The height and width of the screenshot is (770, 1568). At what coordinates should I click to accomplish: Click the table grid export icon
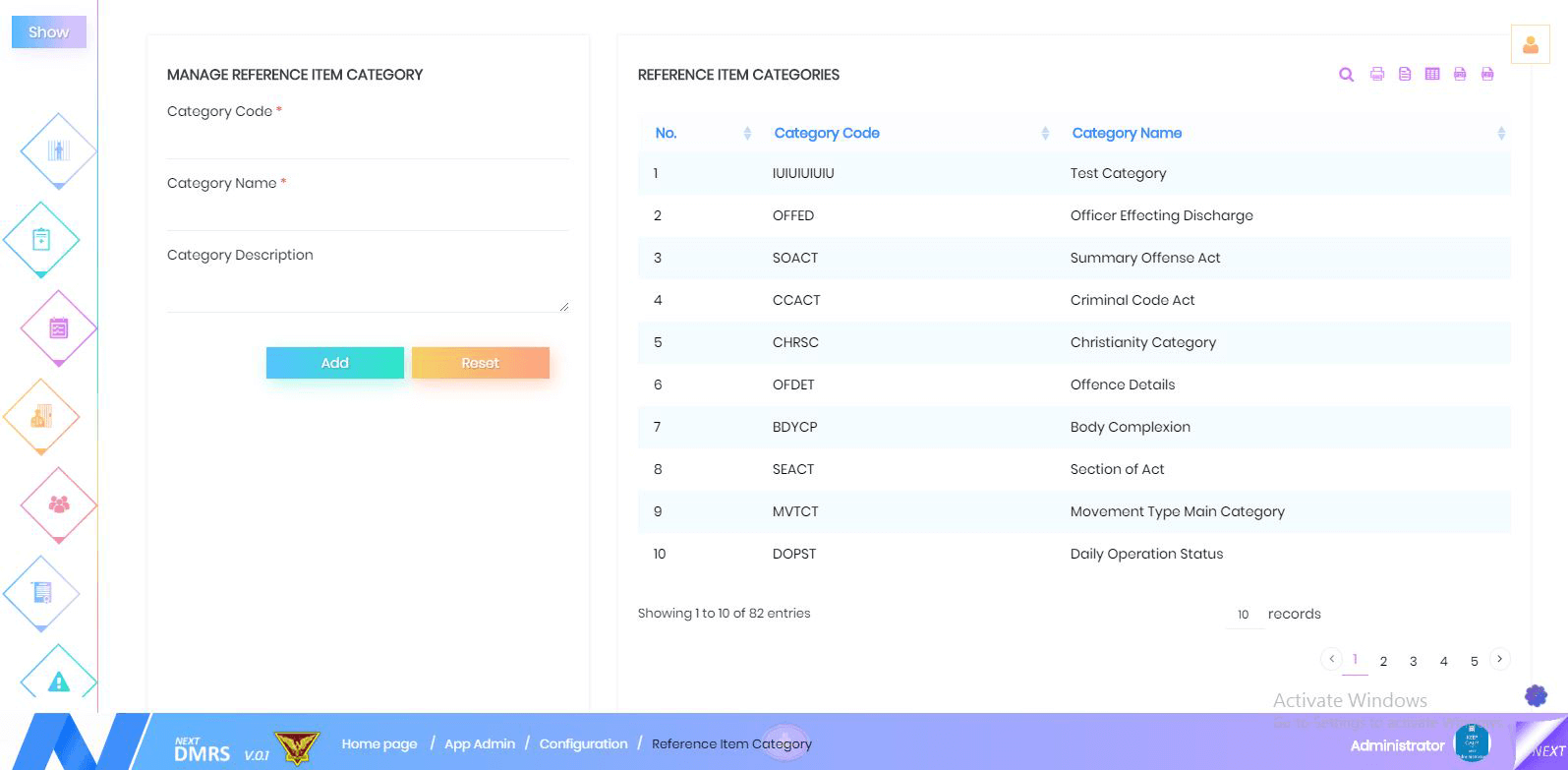[x=1432, y=75]
